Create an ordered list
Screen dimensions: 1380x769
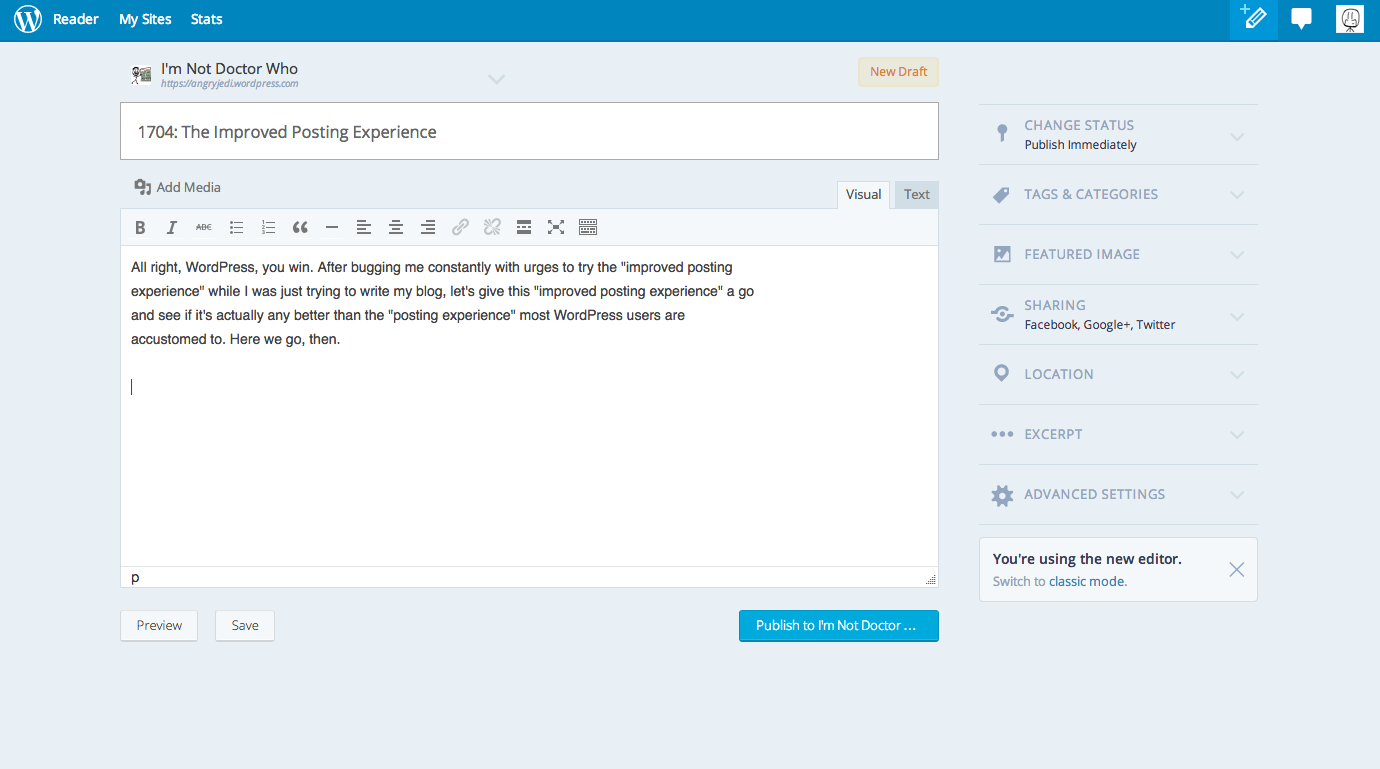pyautogui.click(x=268, y=227)
